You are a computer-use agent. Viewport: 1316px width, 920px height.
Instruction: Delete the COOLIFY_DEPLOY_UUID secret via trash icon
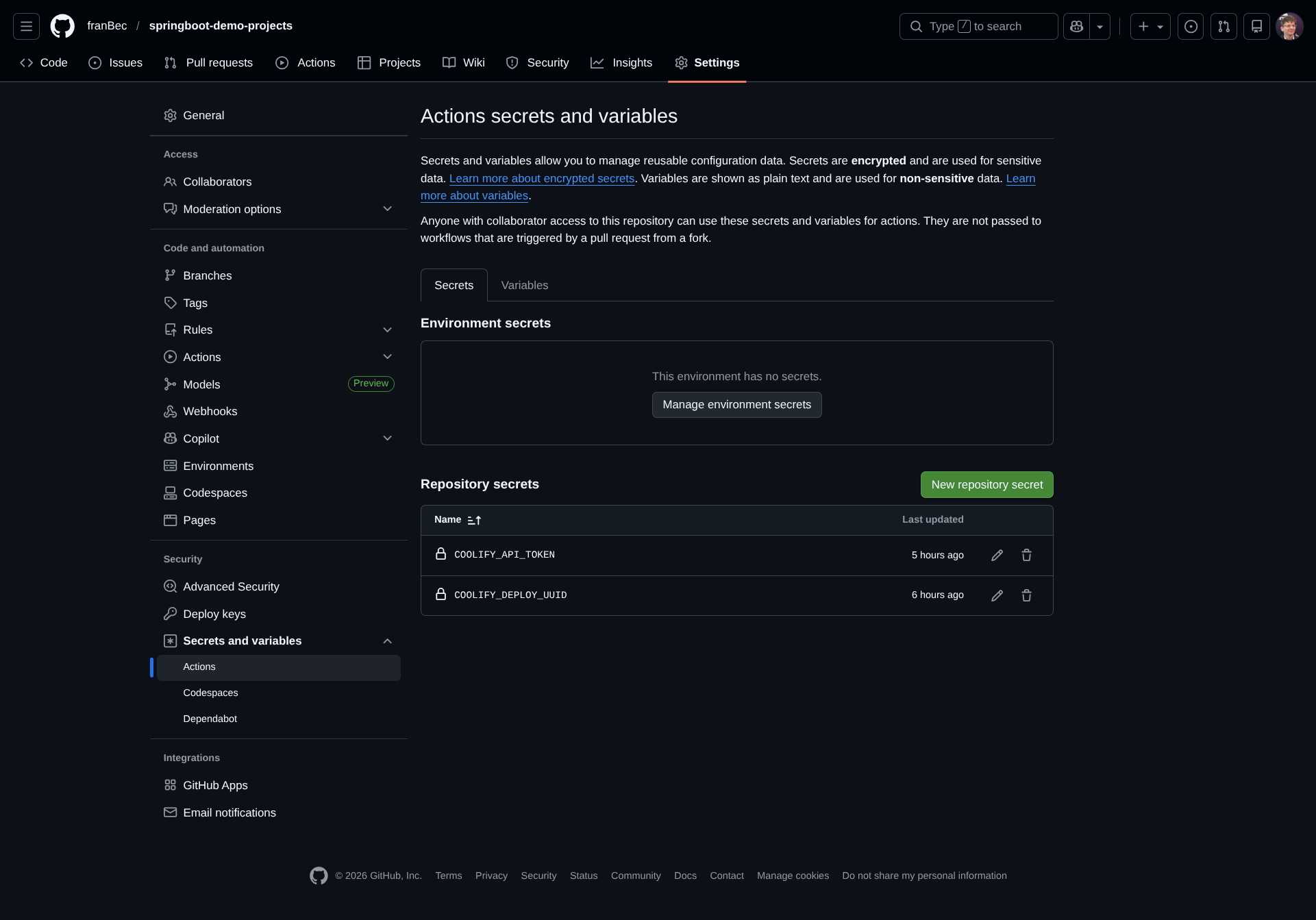point(1026,595)
